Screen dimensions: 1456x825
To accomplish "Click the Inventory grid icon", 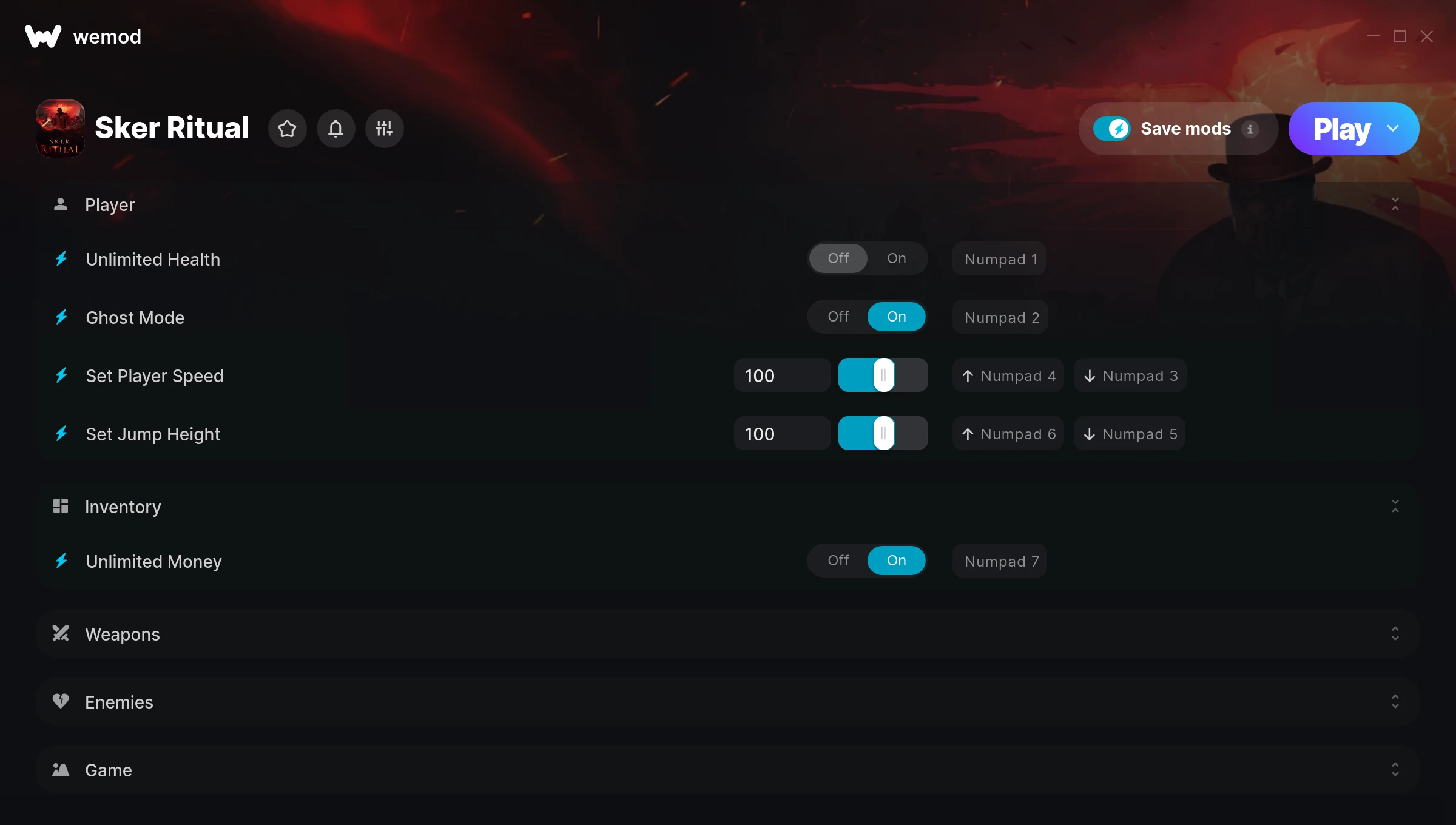I will point(61,506).
